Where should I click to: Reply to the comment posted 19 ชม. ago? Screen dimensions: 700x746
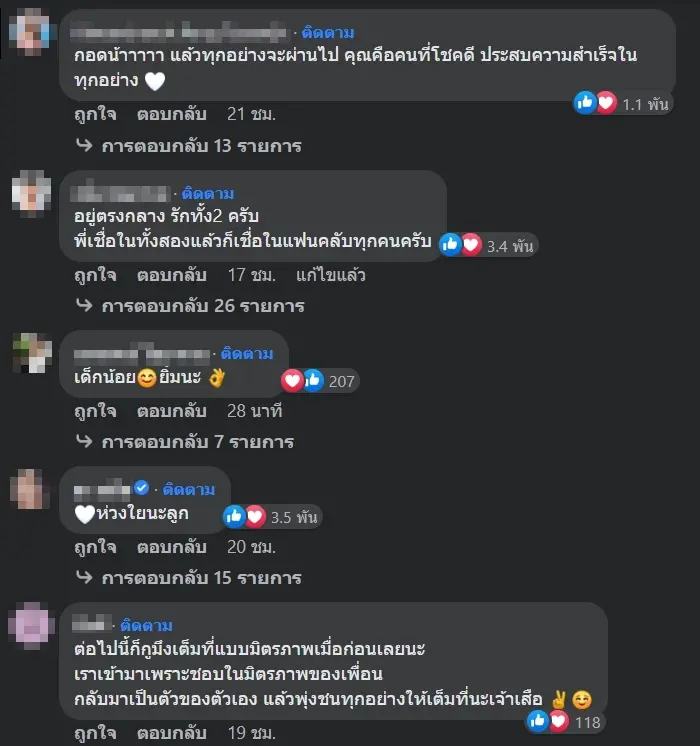tap(171, 733)
